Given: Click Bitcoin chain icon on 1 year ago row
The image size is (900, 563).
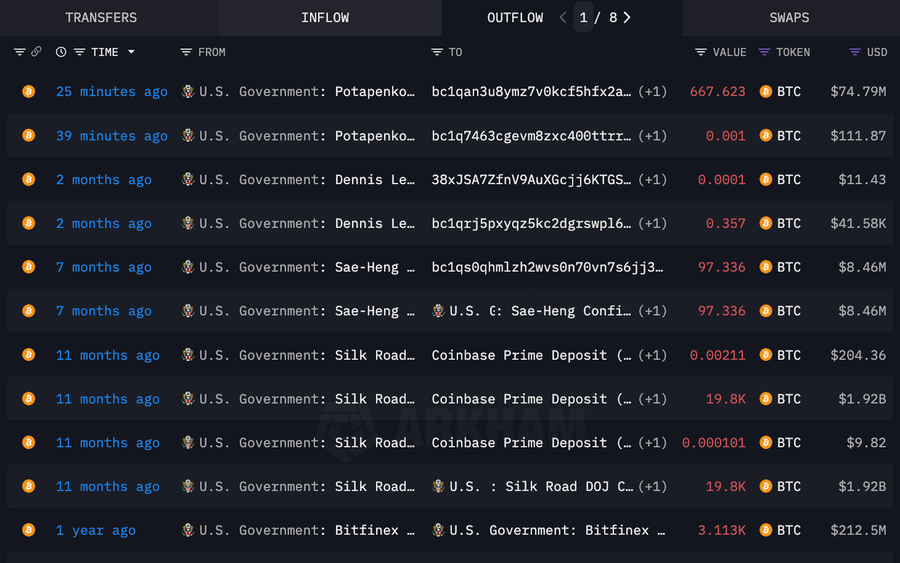Looking at the screenshot, I should (x=28, y=530).
